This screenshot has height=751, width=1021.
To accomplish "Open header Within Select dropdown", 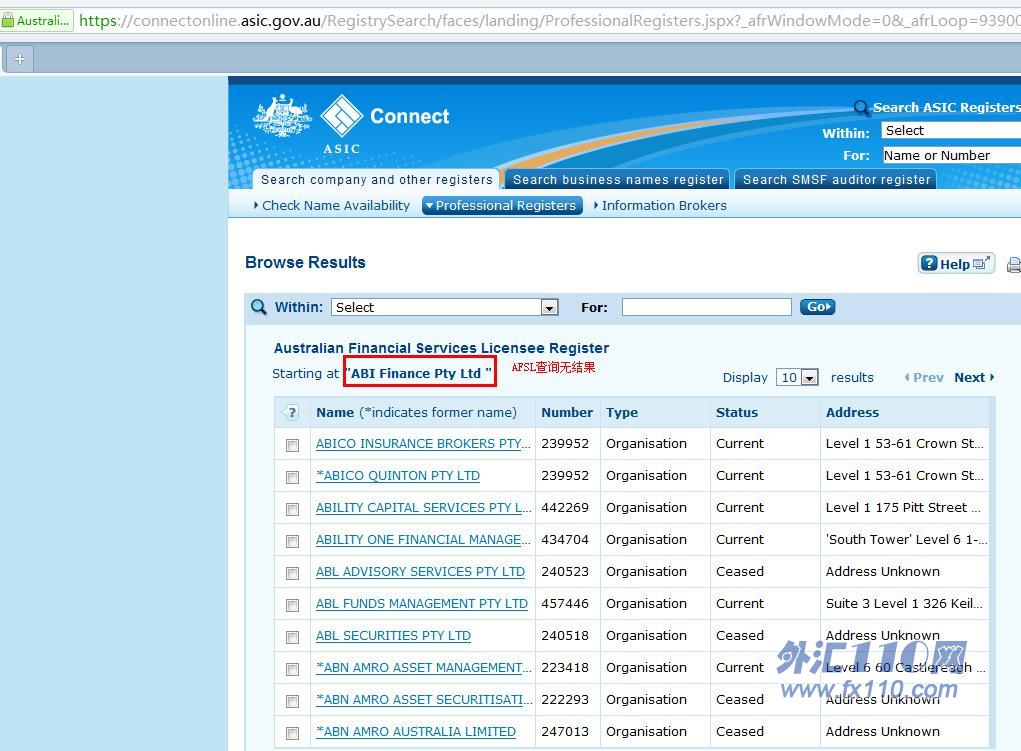I will [x=951, y=130].
